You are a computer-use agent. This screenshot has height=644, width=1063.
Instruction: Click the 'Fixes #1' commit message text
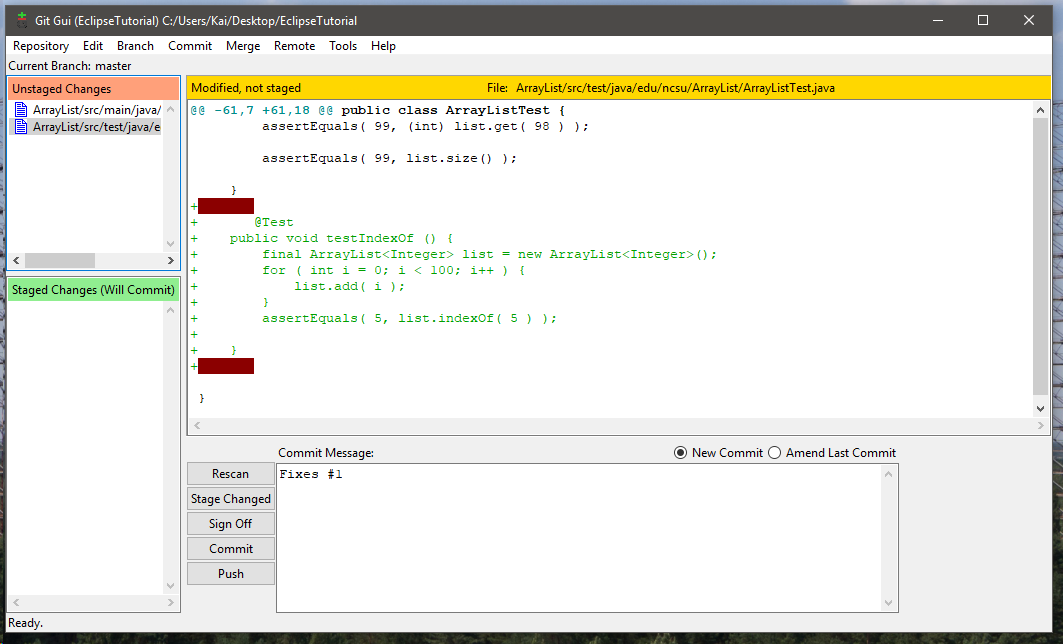pos(310,475)
